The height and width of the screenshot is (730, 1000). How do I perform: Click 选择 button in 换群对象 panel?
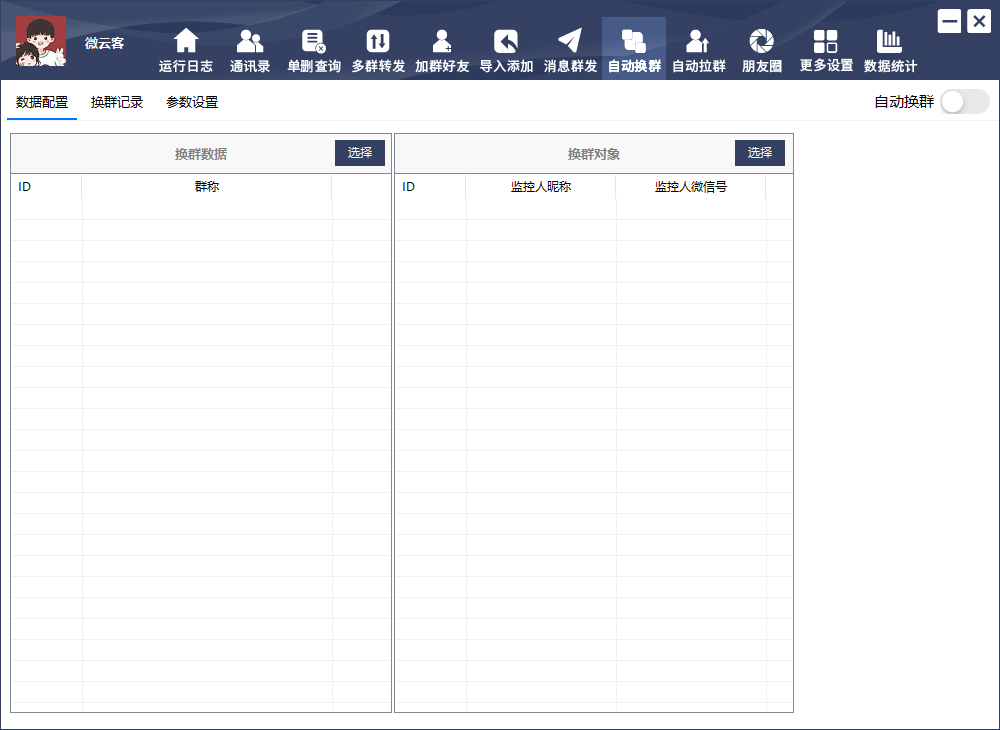click(x=760, y=153)
